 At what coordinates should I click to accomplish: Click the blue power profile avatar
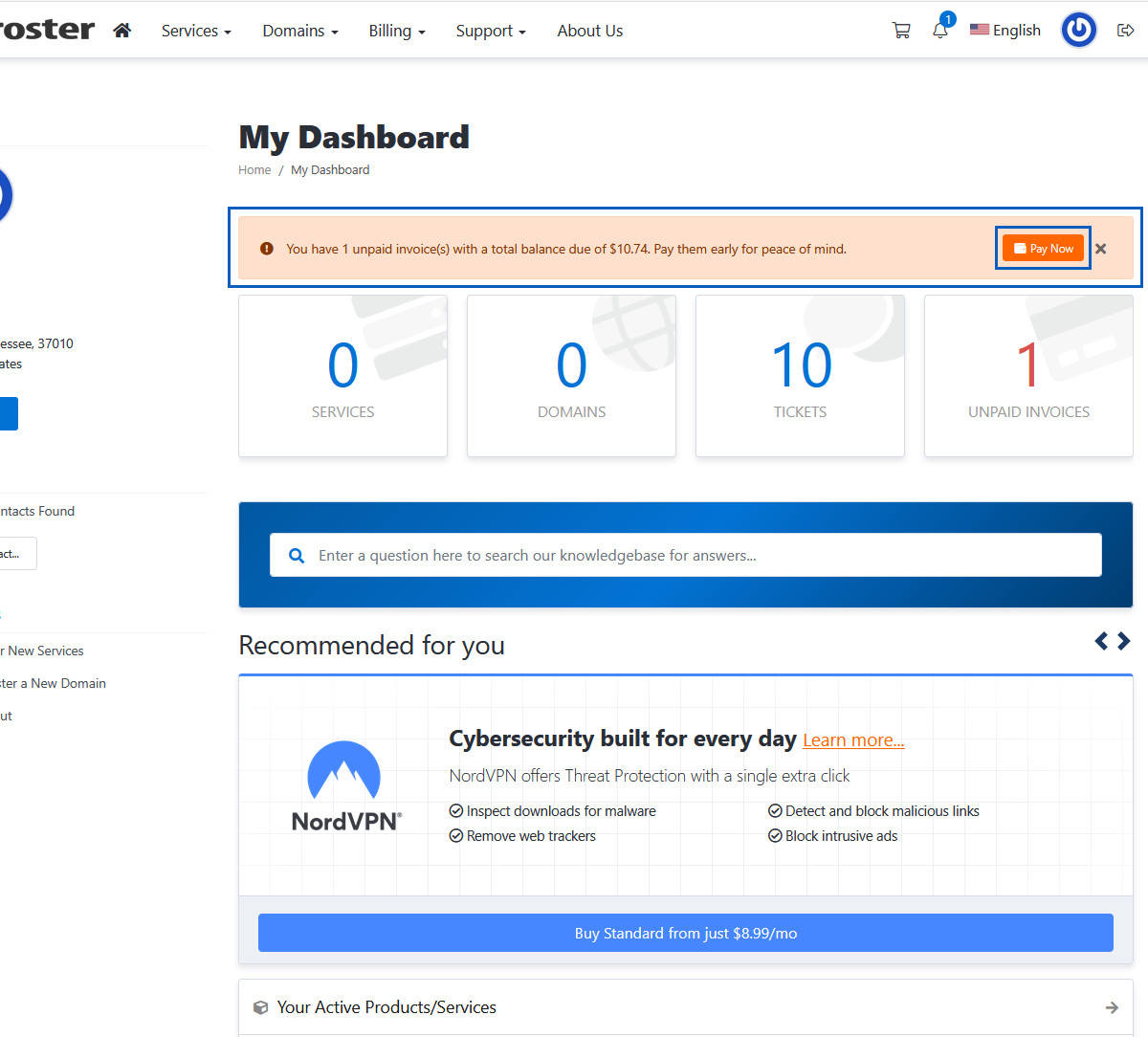point(1078,31)
